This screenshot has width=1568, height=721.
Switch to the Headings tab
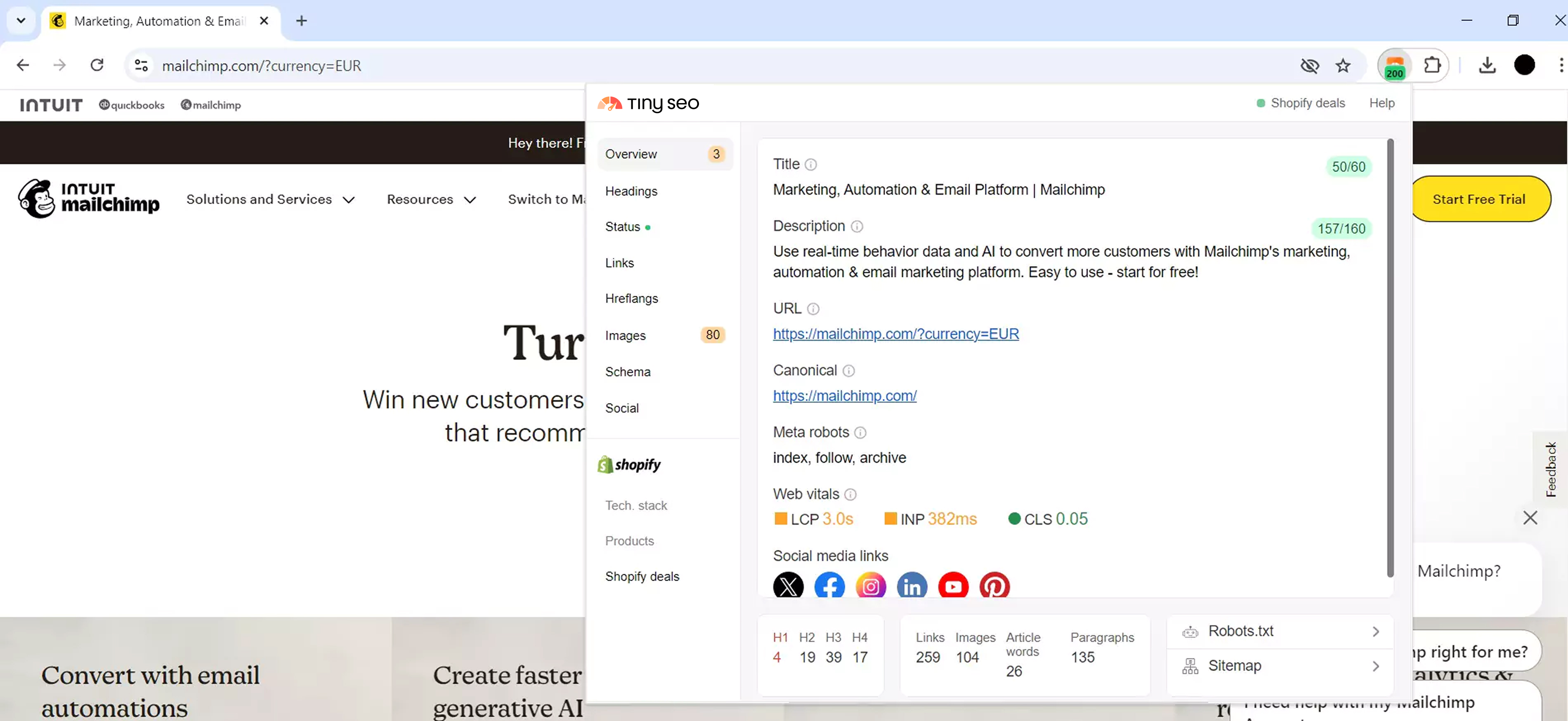[x=631, y=191]
